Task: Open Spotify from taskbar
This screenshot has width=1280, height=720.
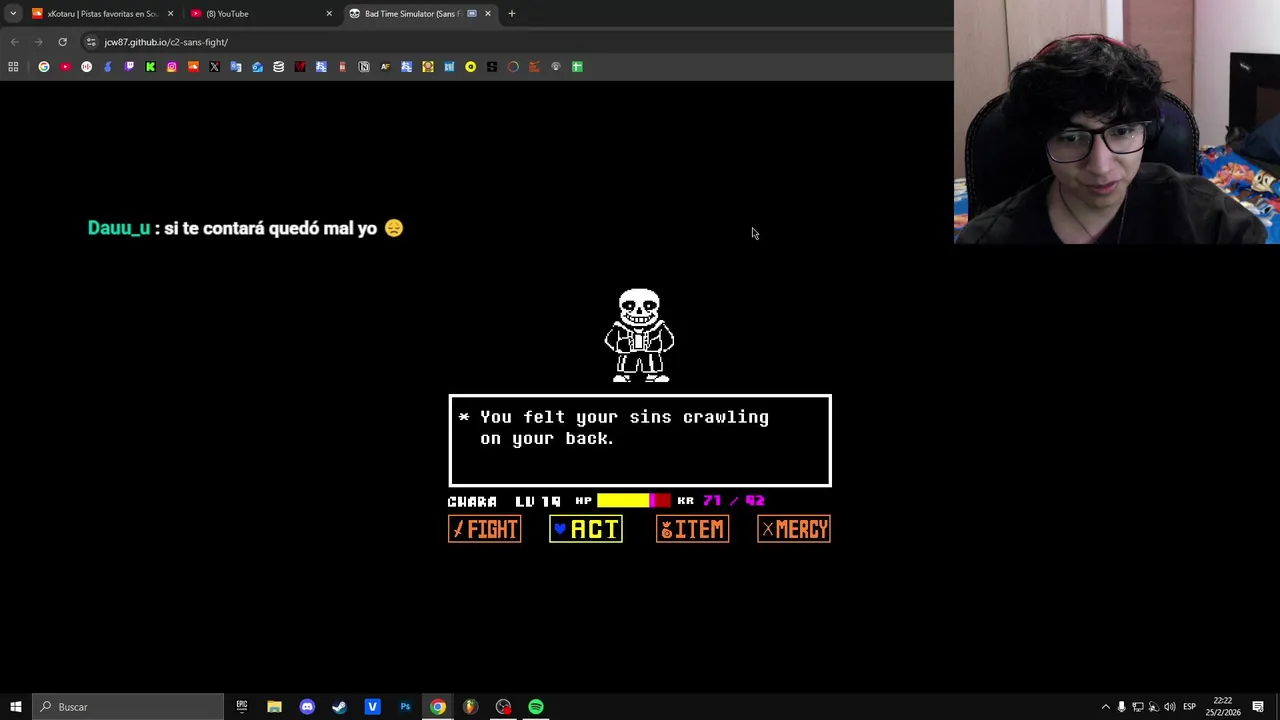Action: 536,707
